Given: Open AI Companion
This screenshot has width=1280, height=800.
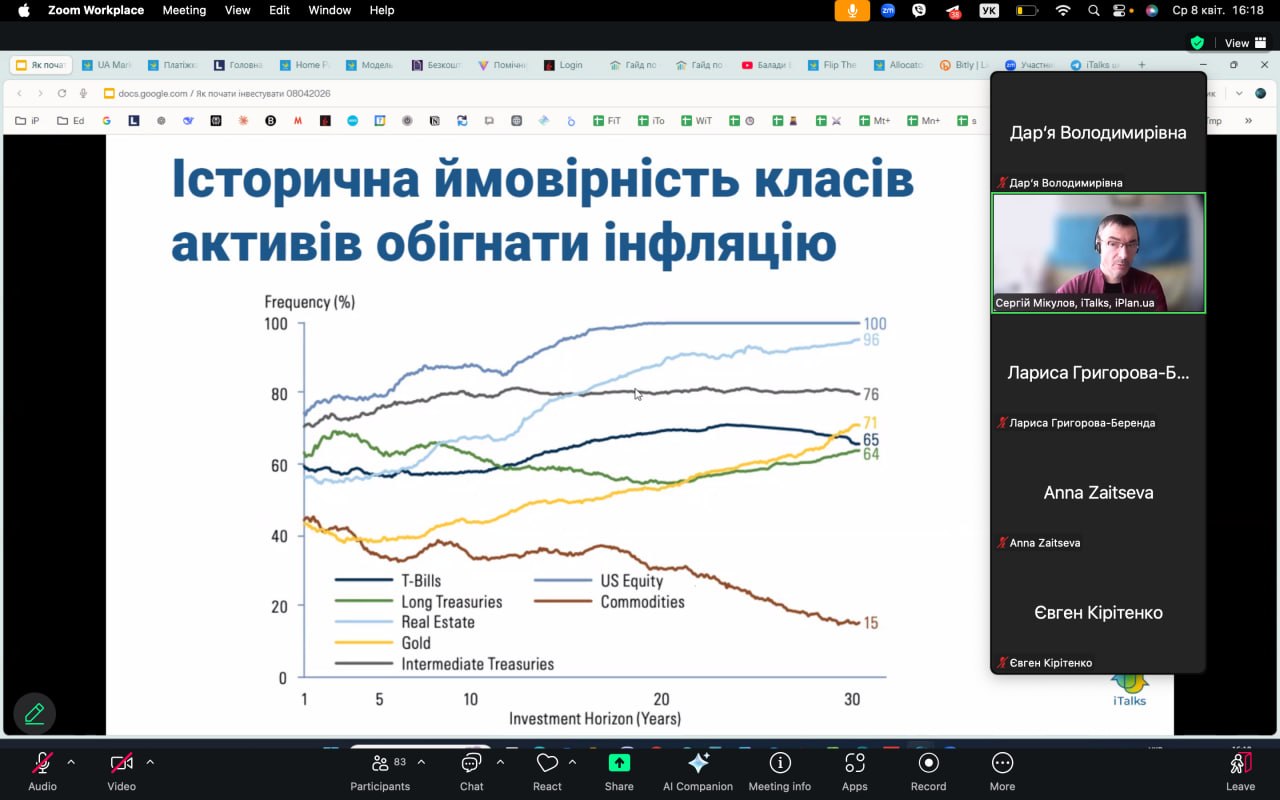Looking at the screenshot, I should (x=698, y=771).
